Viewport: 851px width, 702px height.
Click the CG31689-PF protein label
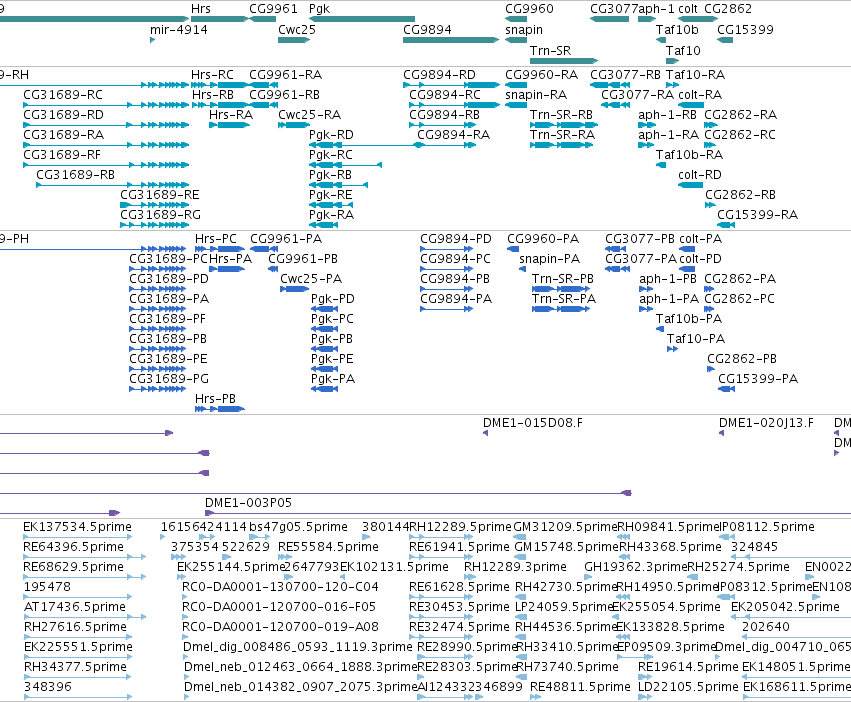(x=168, y=318)
